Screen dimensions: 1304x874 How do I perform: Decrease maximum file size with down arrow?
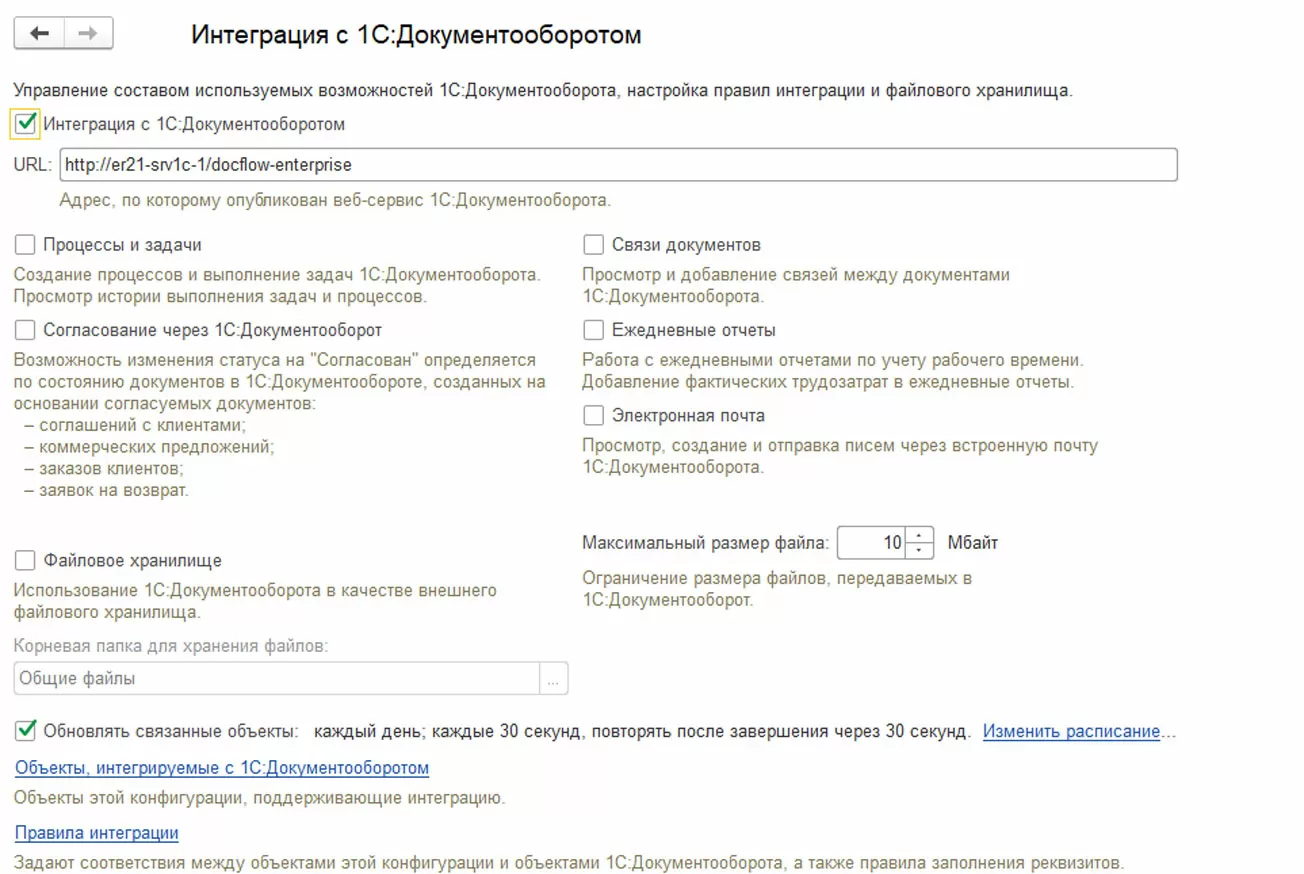(919, 551)
